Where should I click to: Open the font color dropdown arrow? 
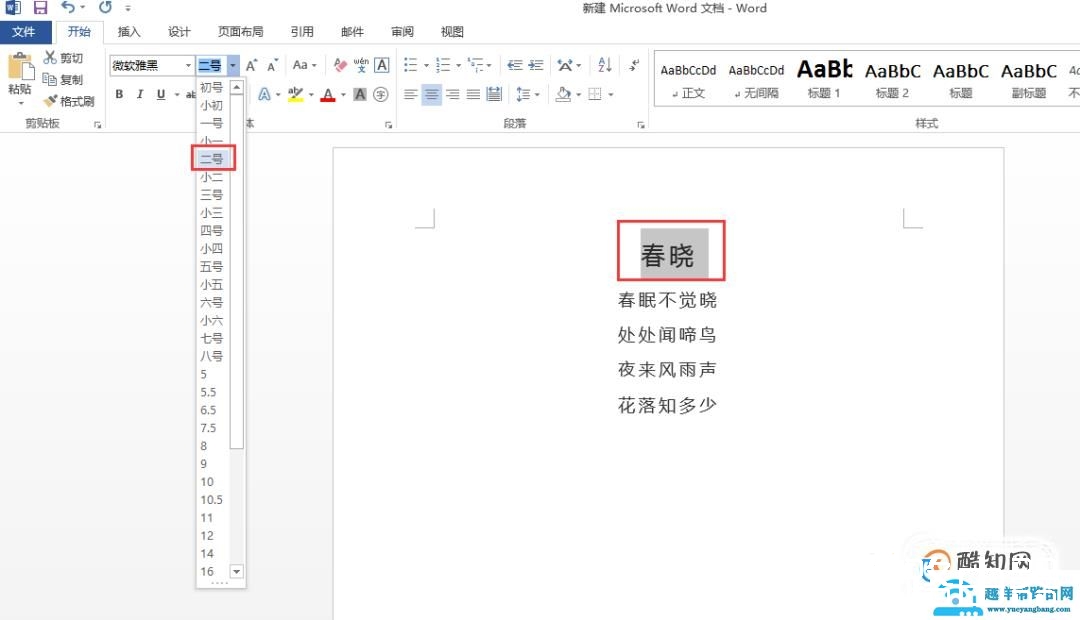(341, 93)
